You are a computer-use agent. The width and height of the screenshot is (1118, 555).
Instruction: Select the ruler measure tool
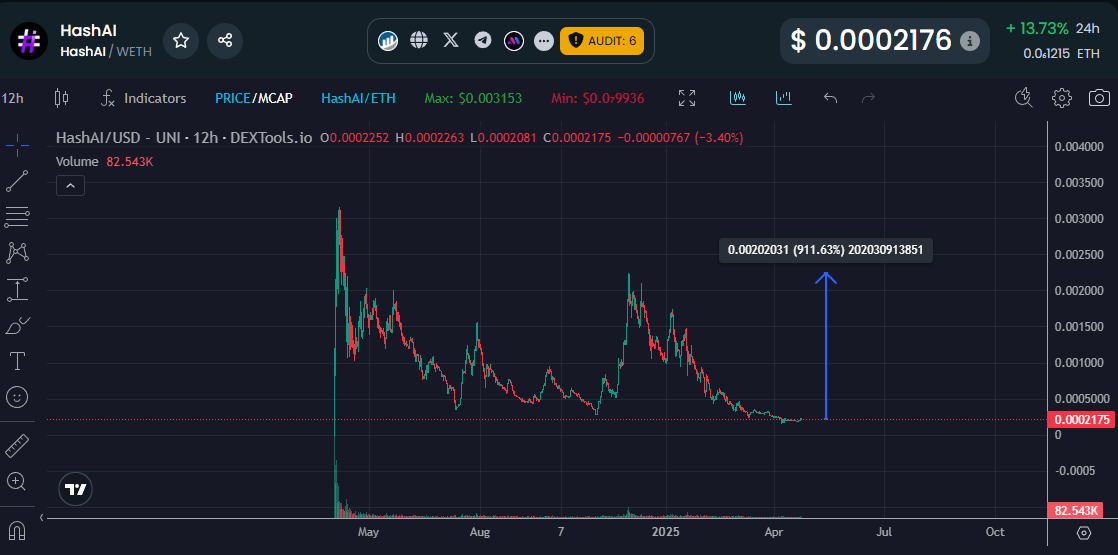[x=17, y=446]
